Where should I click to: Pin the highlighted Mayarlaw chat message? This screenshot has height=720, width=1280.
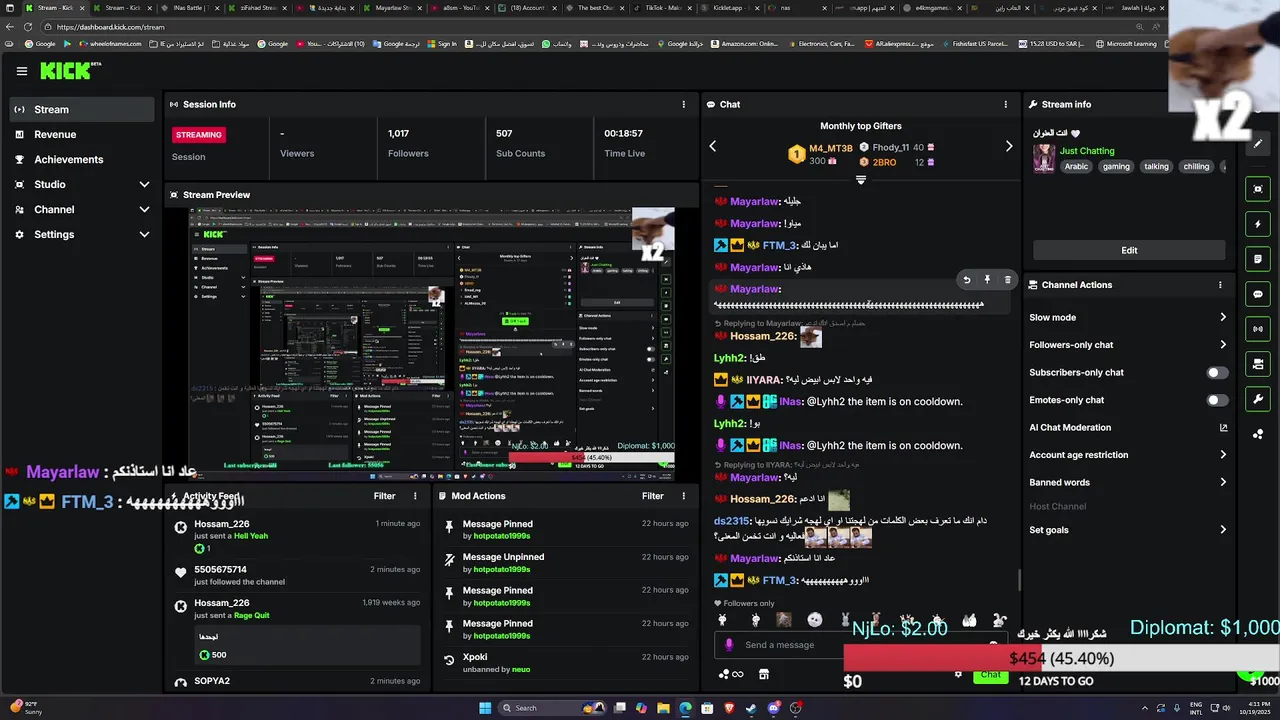[987, 280]
